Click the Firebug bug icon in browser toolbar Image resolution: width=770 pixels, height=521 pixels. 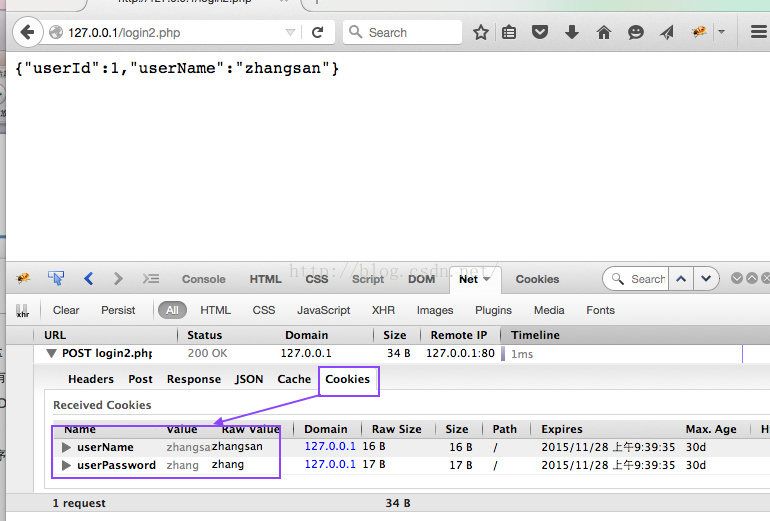click(x=699, y=32)
